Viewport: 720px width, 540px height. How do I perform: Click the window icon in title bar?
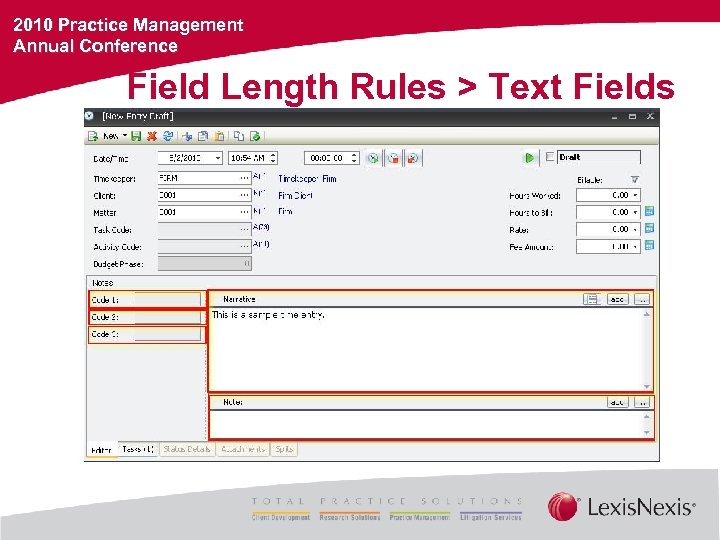click(90, 116)
